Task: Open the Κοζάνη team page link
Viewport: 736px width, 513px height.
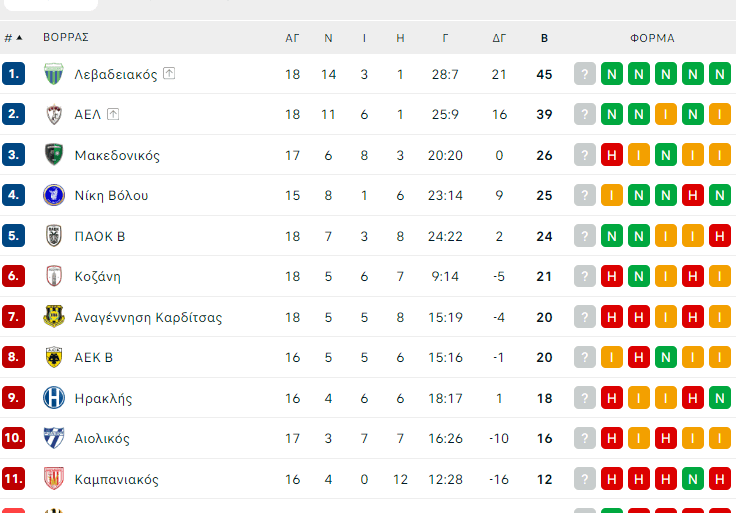Action: (97, 277)
